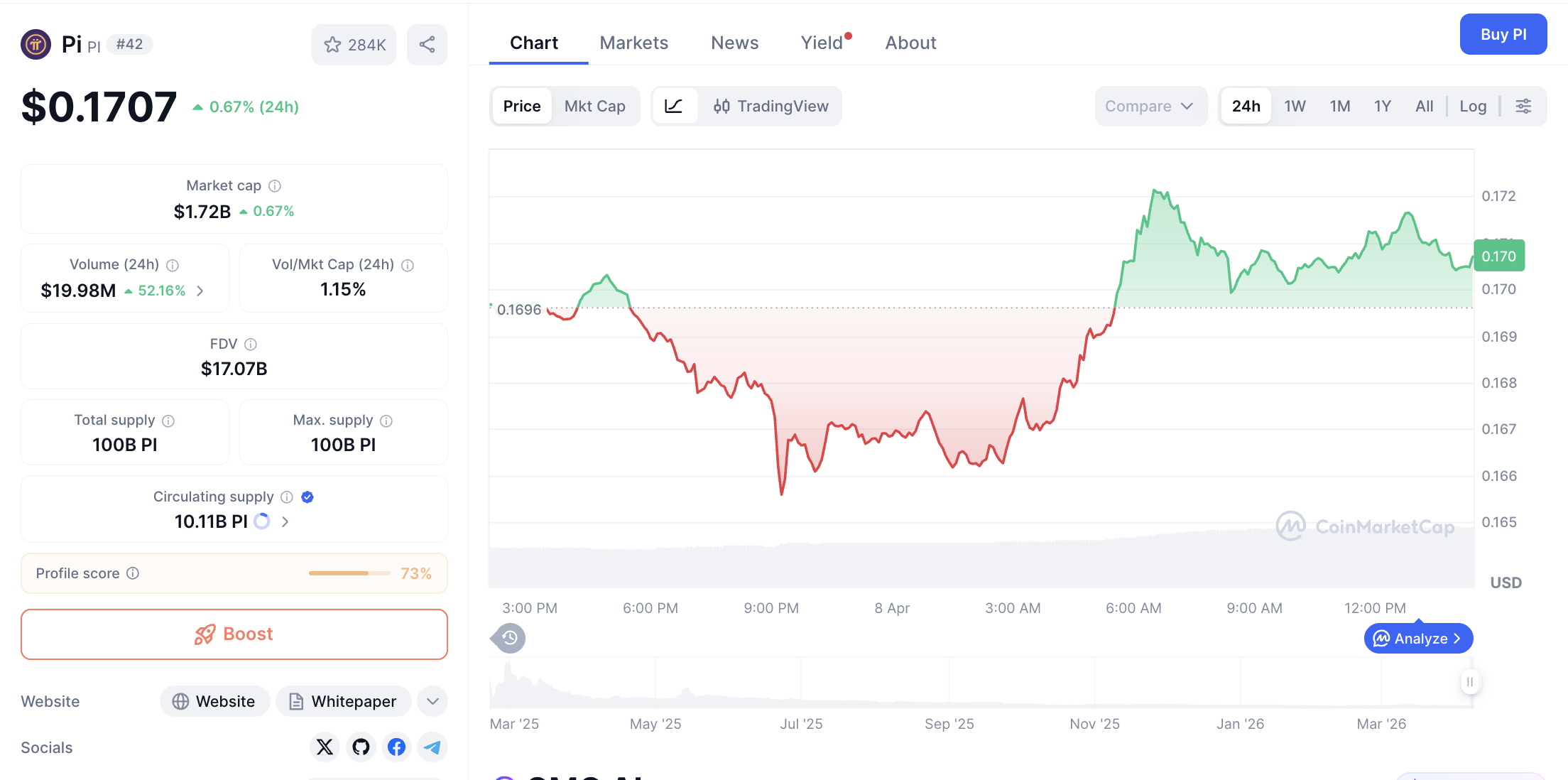Screen dimensions: 1568x780
Task: Open the Yield tab
Action: [823, 43]
